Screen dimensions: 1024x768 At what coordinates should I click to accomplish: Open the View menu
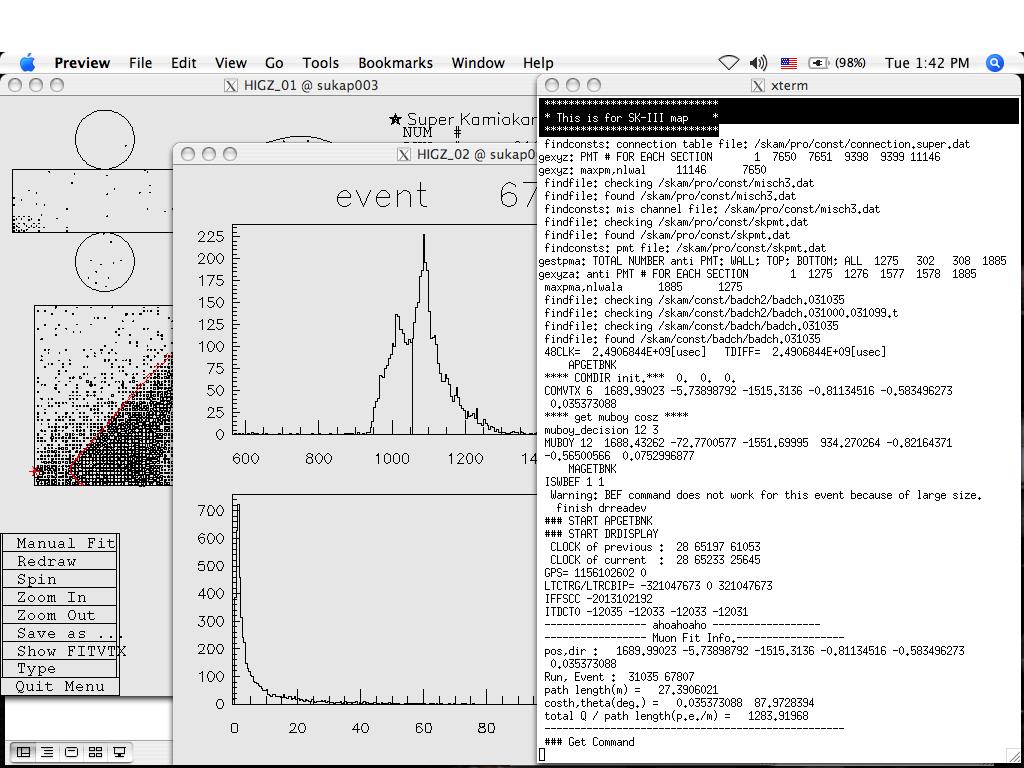click(x=231, y=63)
